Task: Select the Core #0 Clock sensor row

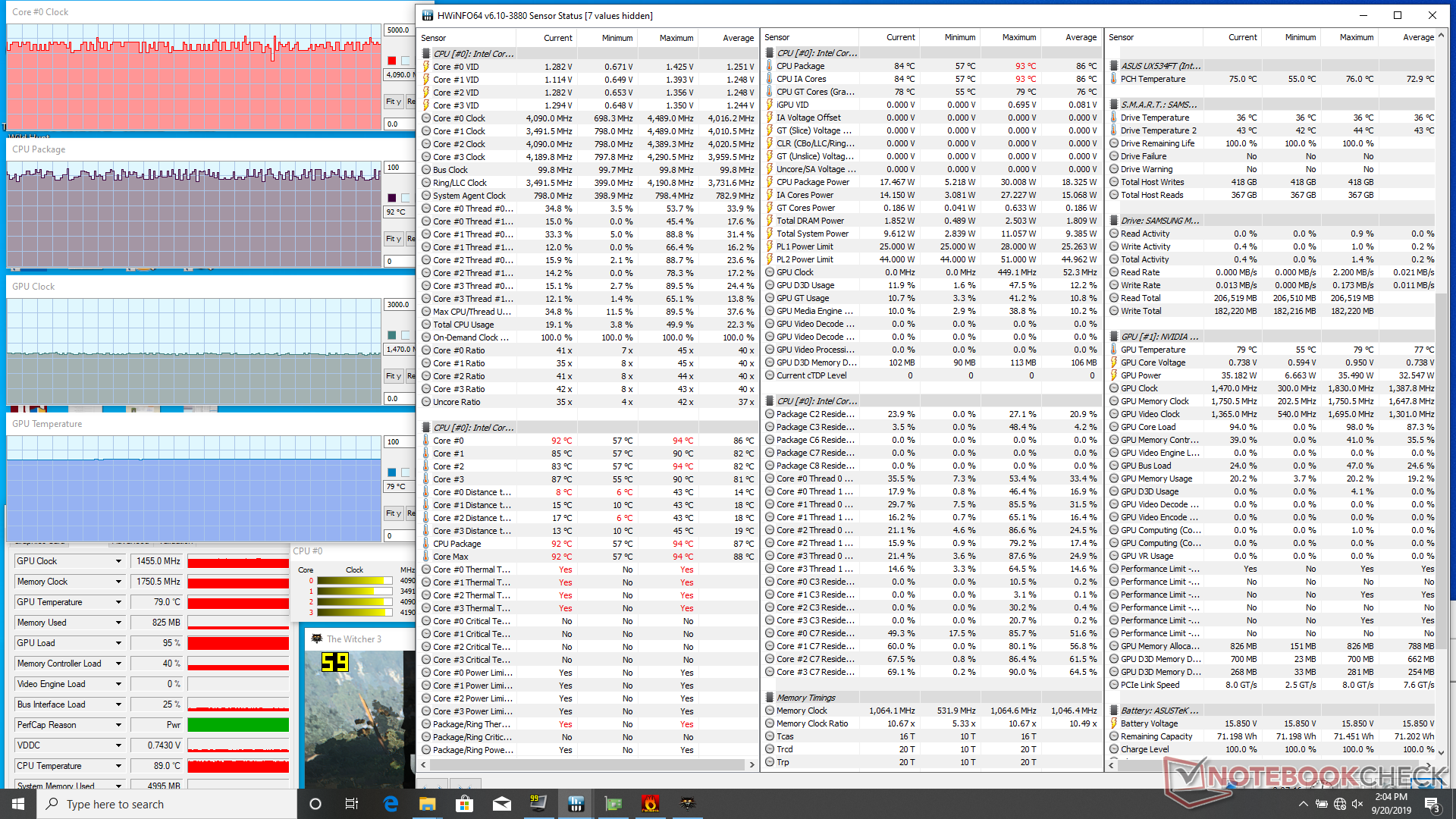Action: tap(459, 118)
